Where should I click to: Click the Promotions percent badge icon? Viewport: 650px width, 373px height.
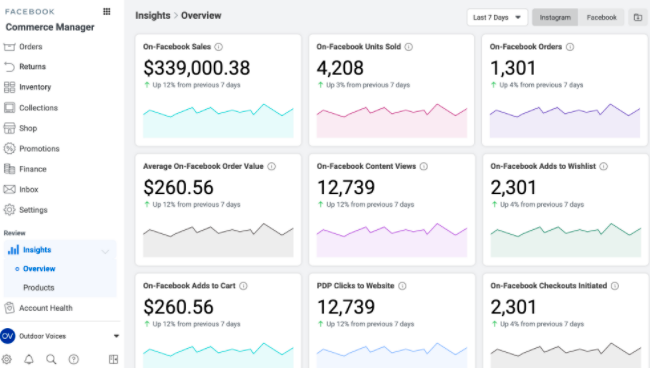[x=9, y=148]
